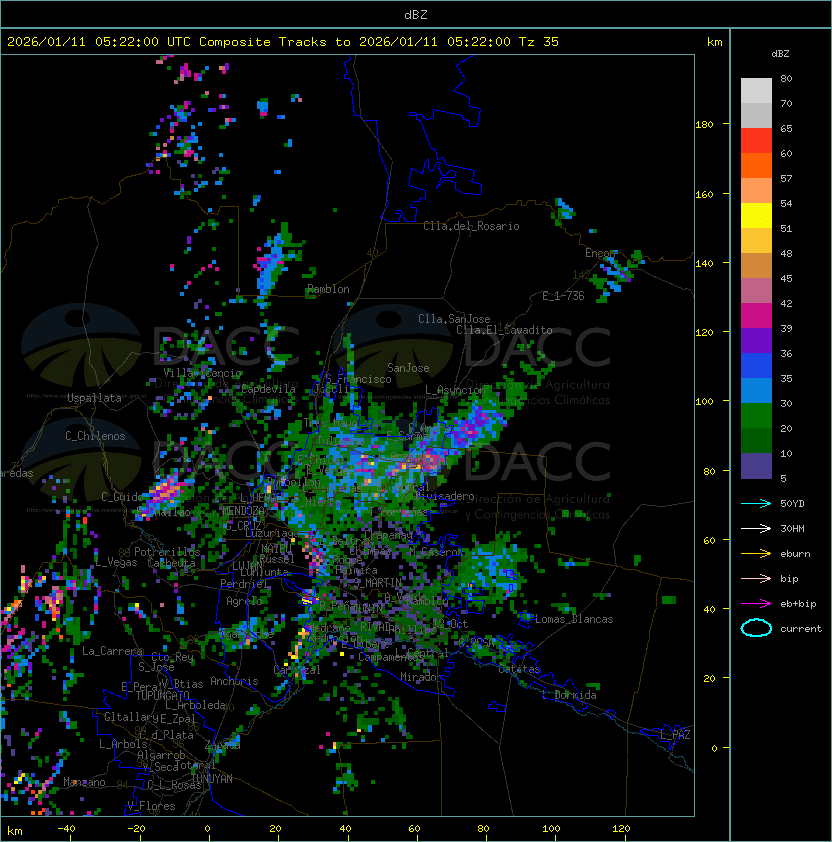
Task: Click the 'V_Flores' map label
Action: pyautogui.click(x=151, y=806)
